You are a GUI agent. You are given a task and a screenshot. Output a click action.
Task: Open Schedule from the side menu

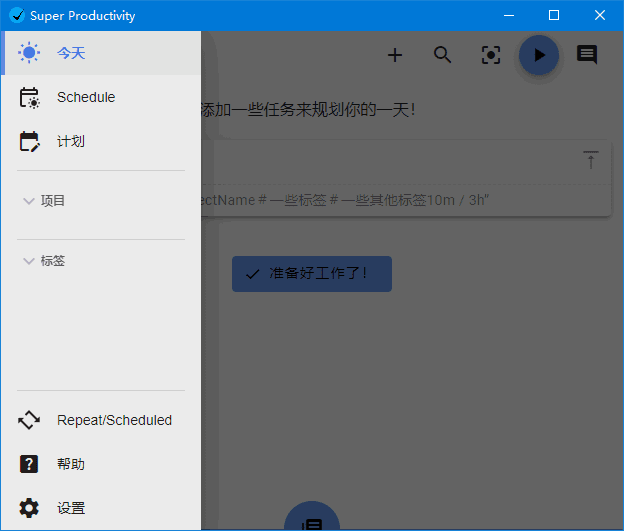(x=86, y=97)
